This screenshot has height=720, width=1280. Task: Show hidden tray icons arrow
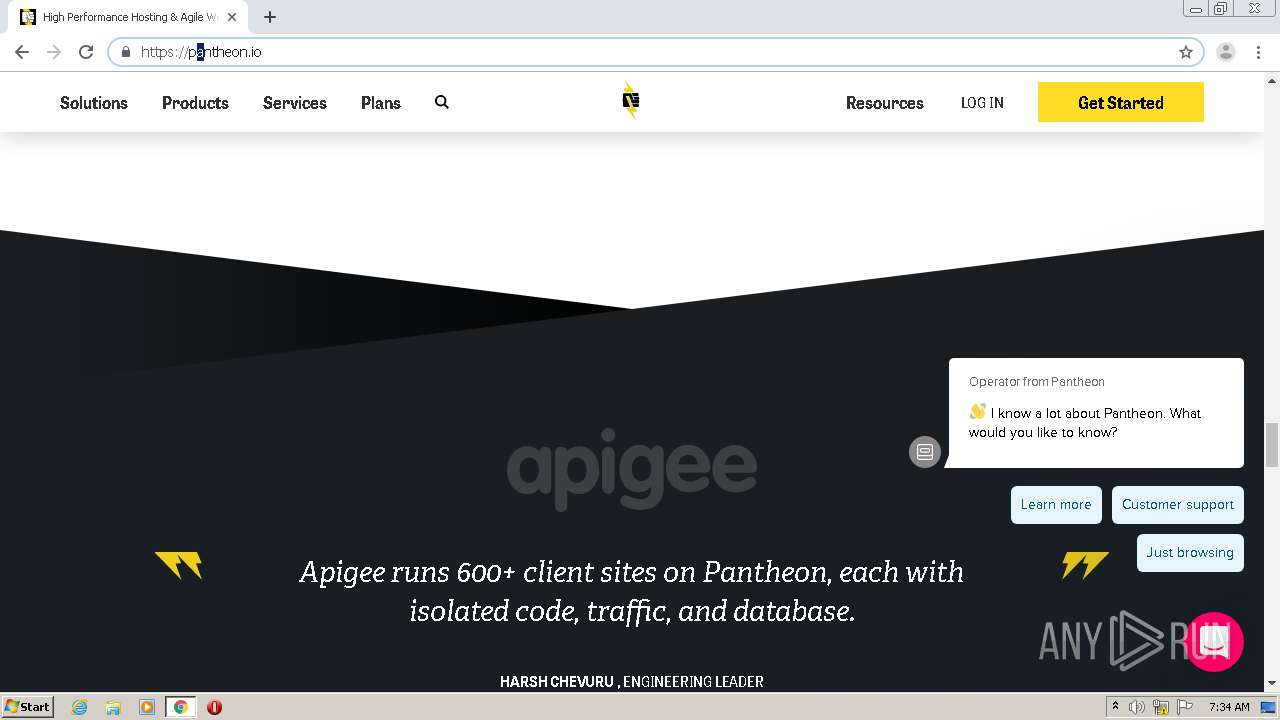point(1115,707)
